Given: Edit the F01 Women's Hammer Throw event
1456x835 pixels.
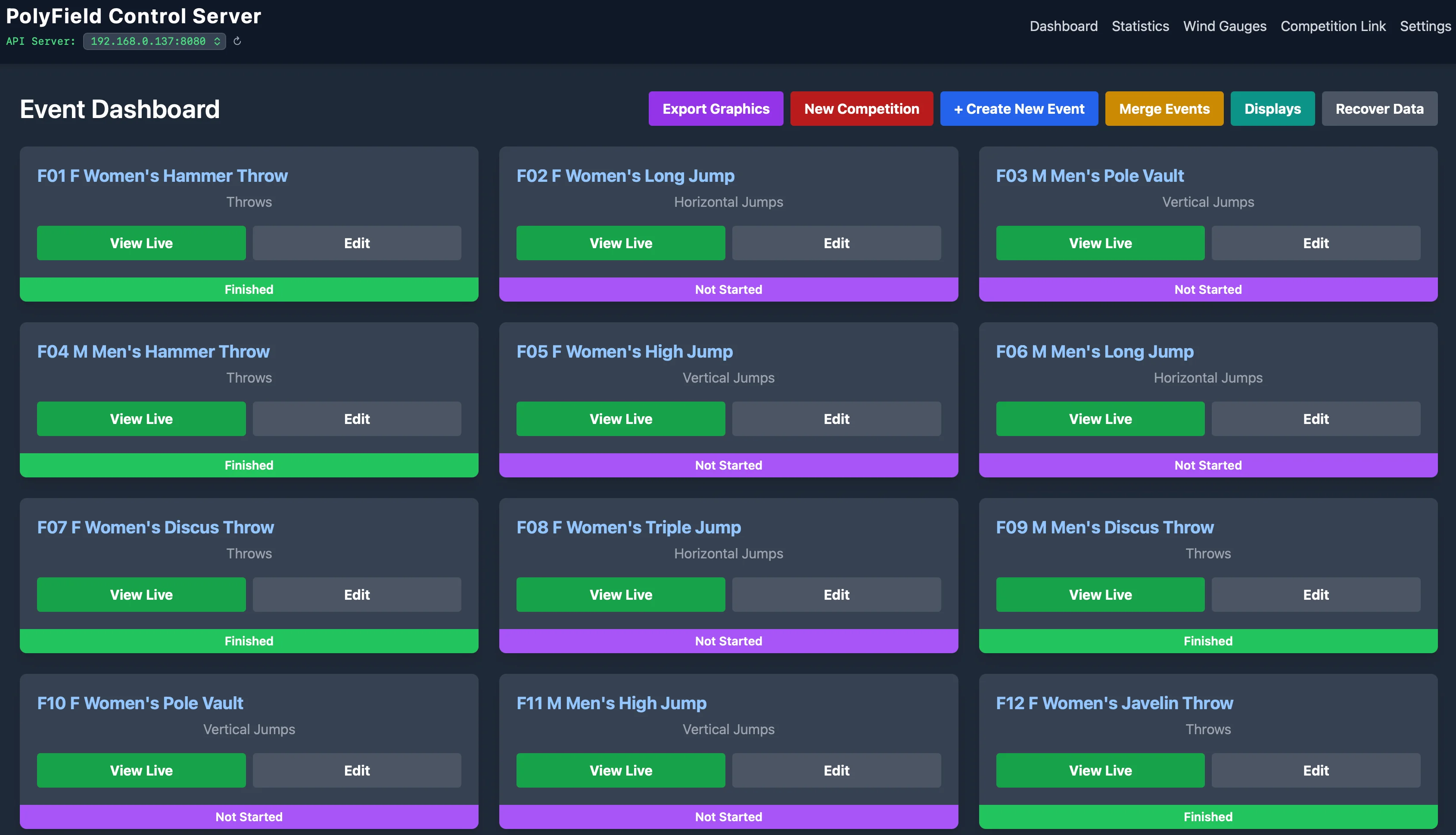Looking at the screenshot, I should point(357,243).
